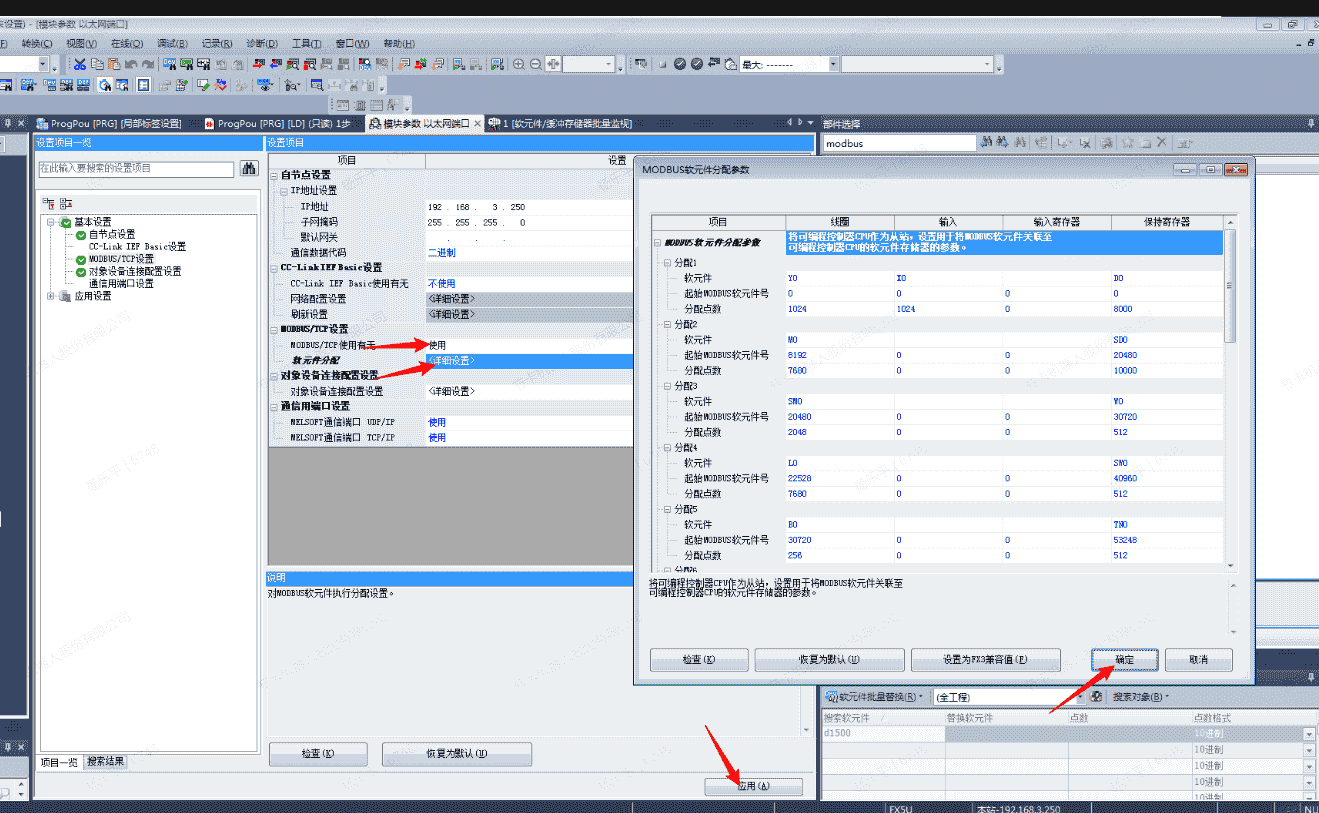This screenshot has width=1319, height=813.
Task: Switch to ProgPou [PRG] [LD] tab
Action: click(x=276, y=124)
